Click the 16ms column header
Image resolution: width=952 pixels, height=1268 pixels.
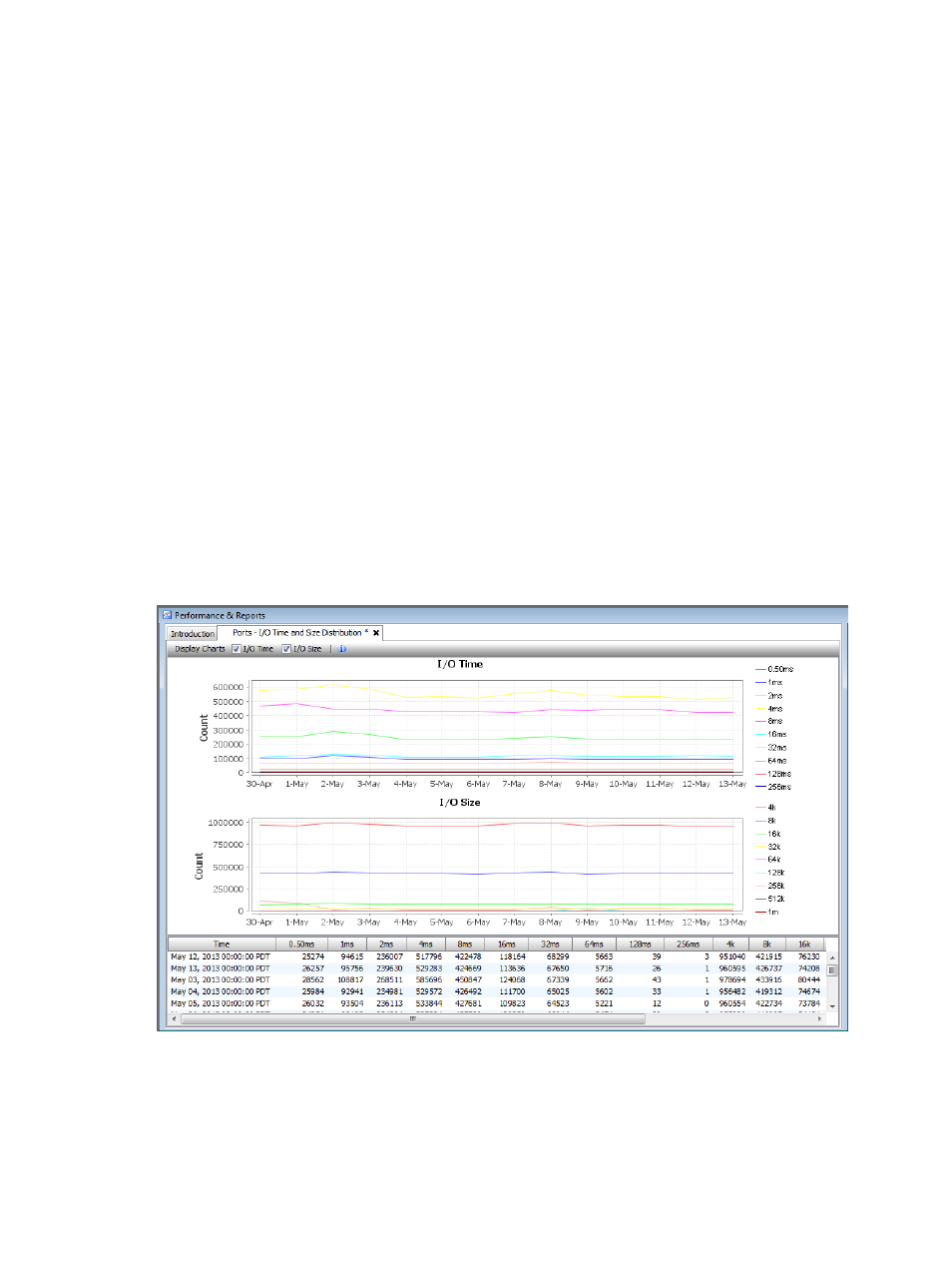pos(507,944)
